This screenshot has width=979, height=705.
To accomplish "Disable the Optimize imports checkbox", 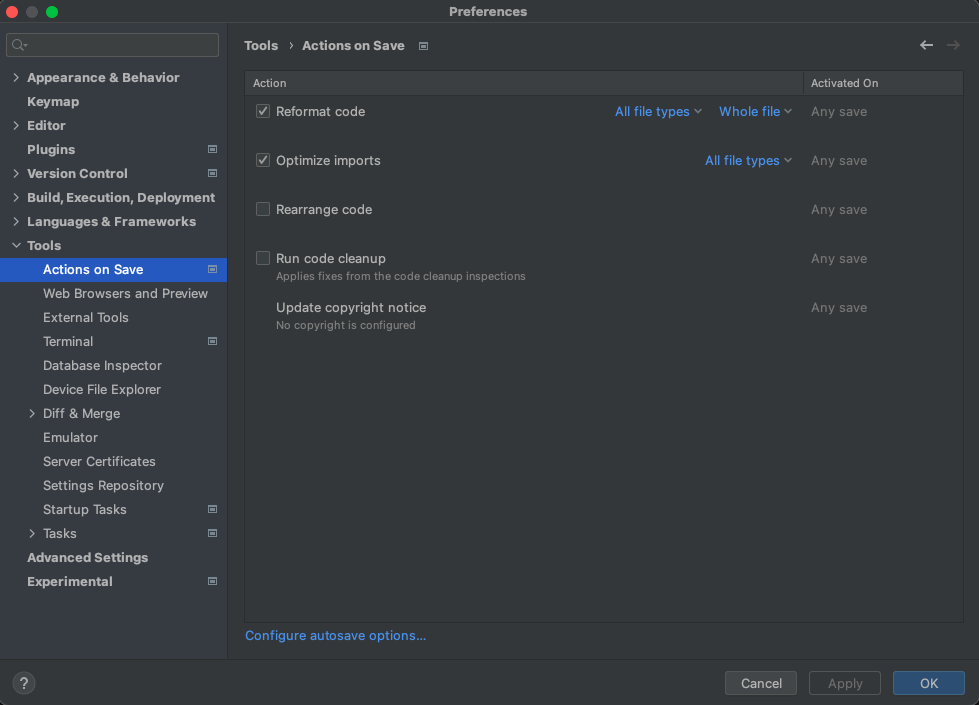I will pos(263,160).
